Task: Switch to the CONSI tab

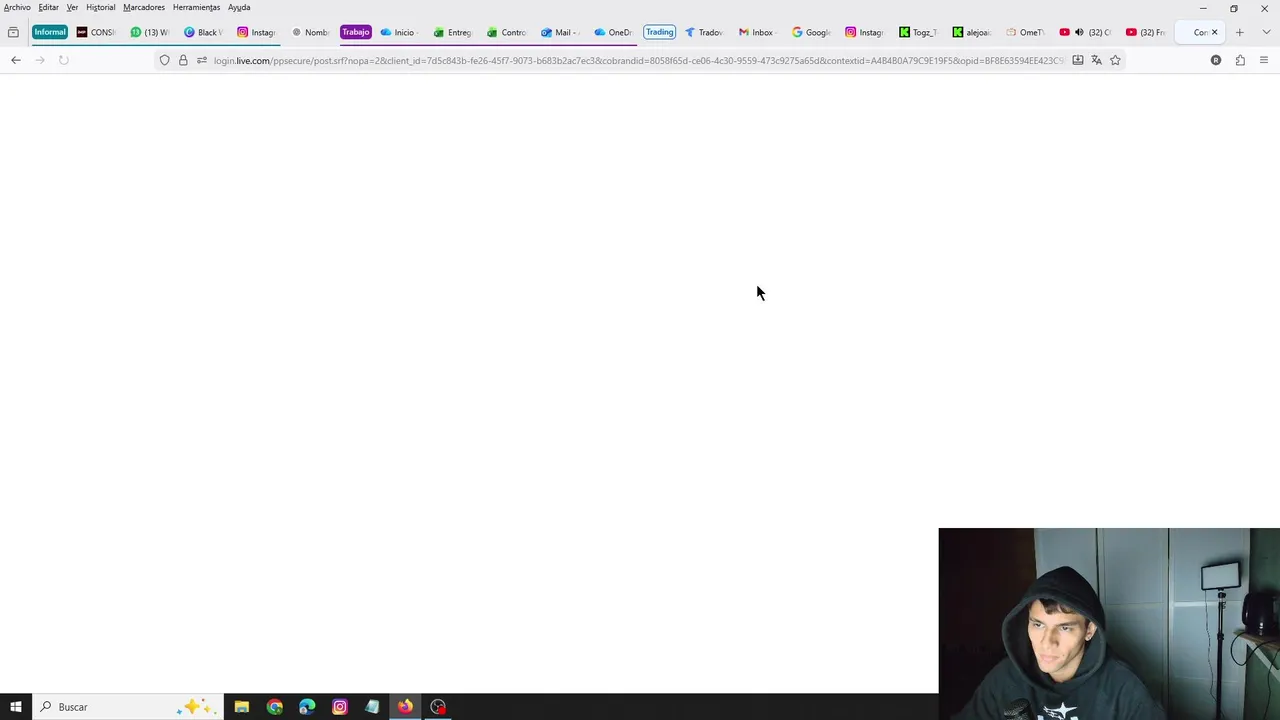Action: (x=97, y=32)
